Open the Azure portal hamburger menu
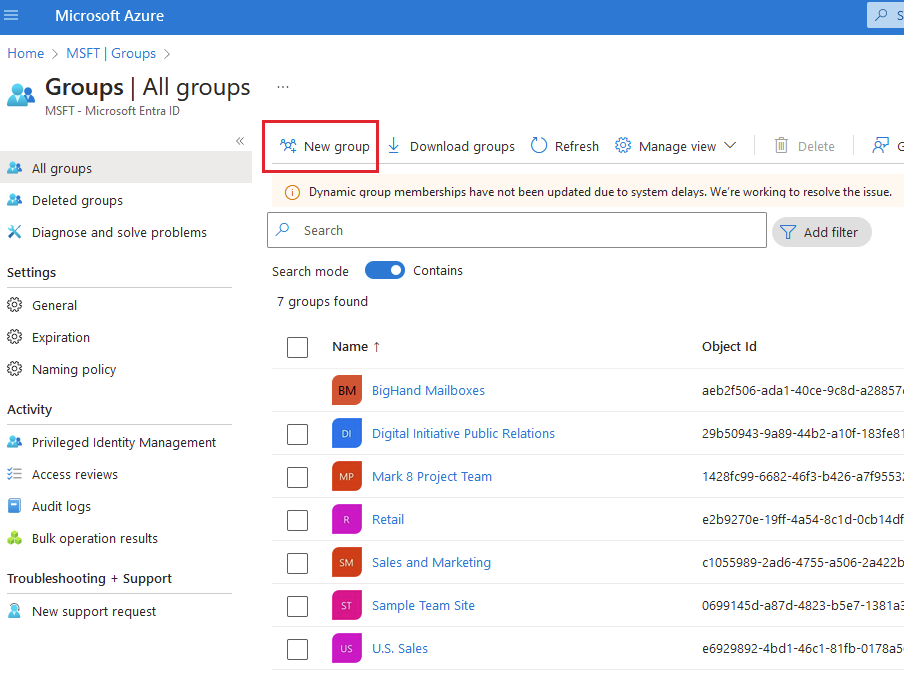 [11, 15]
